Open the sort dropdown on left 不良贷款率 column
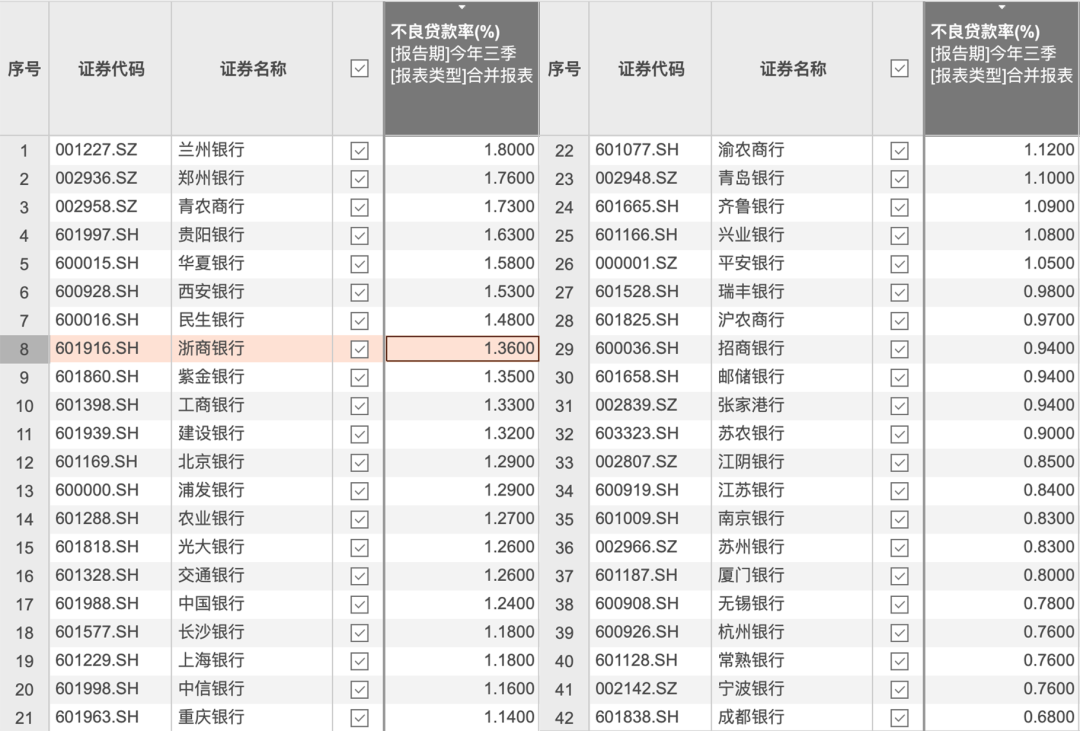 click(462, 8)
